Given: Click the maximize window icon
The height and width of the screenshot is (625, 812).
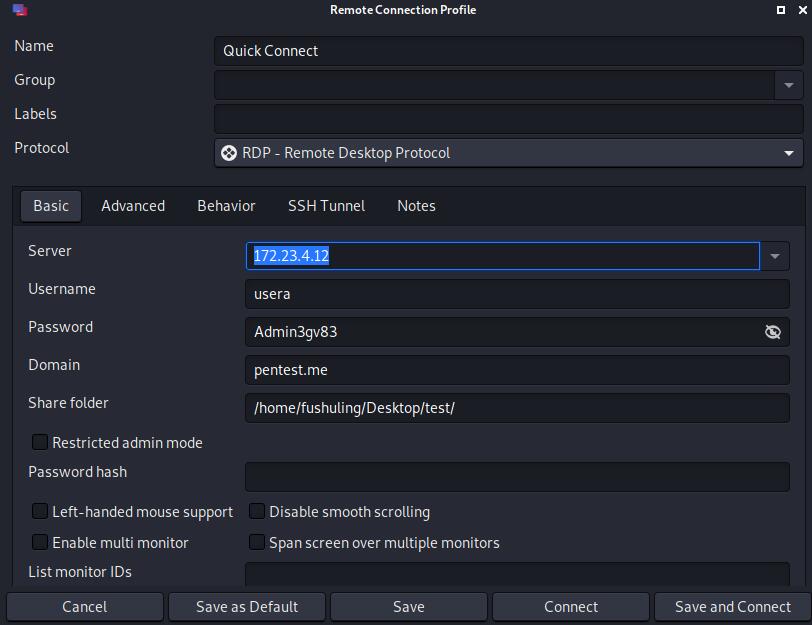Looking at the screenshot, I should pos(781,10).
